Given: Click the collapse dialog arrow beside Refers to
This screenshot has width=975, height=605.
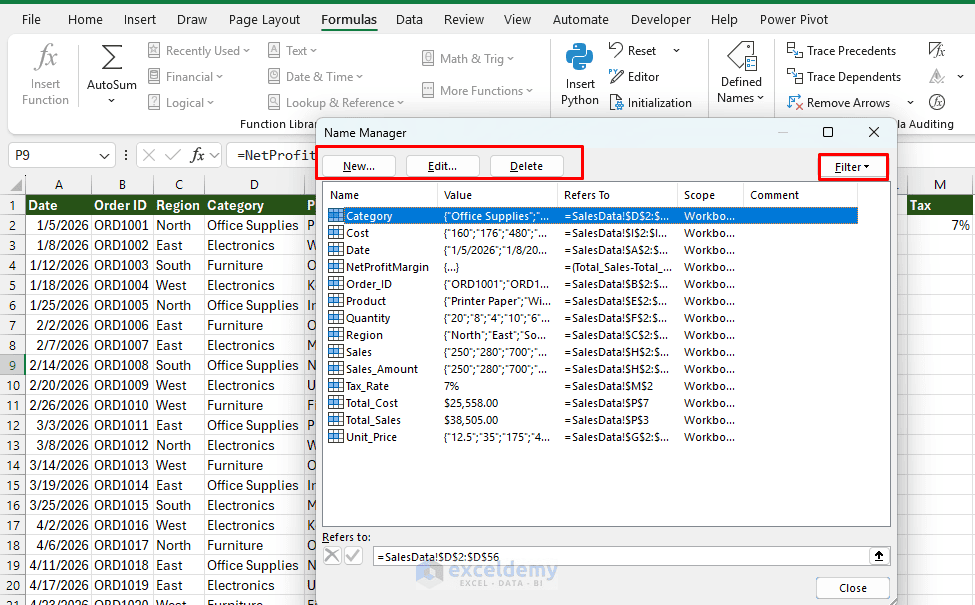Looking at the screenshot, I should [879, 556].
